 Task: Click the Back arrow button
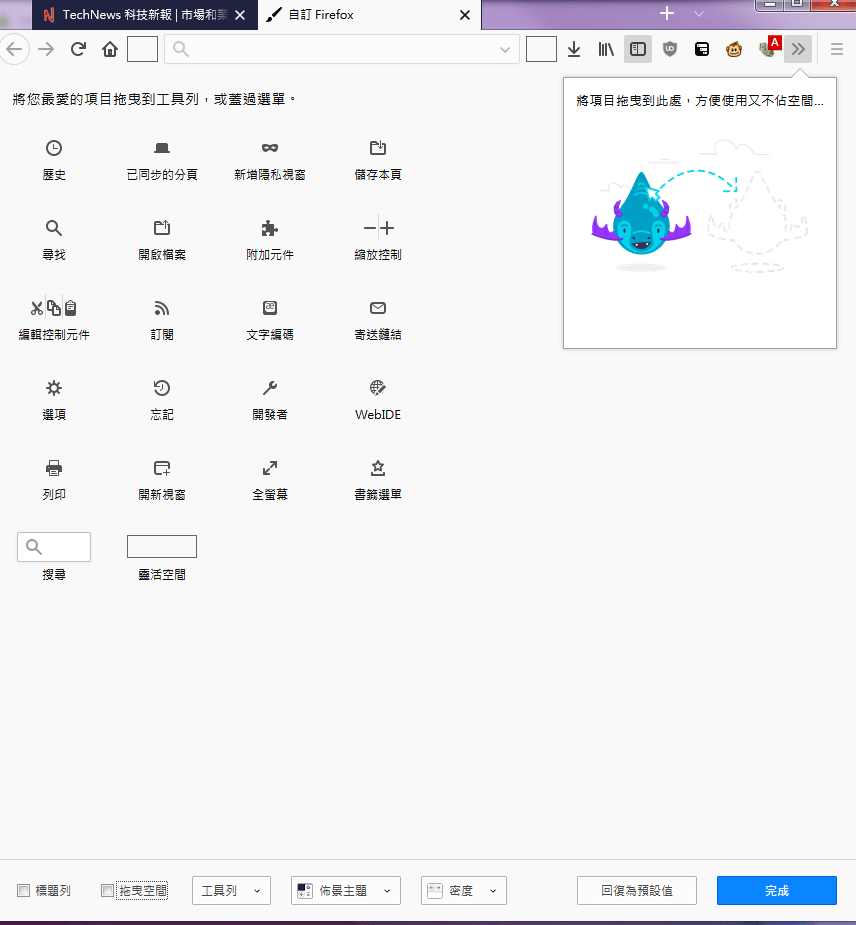click(x=14, y=49)
